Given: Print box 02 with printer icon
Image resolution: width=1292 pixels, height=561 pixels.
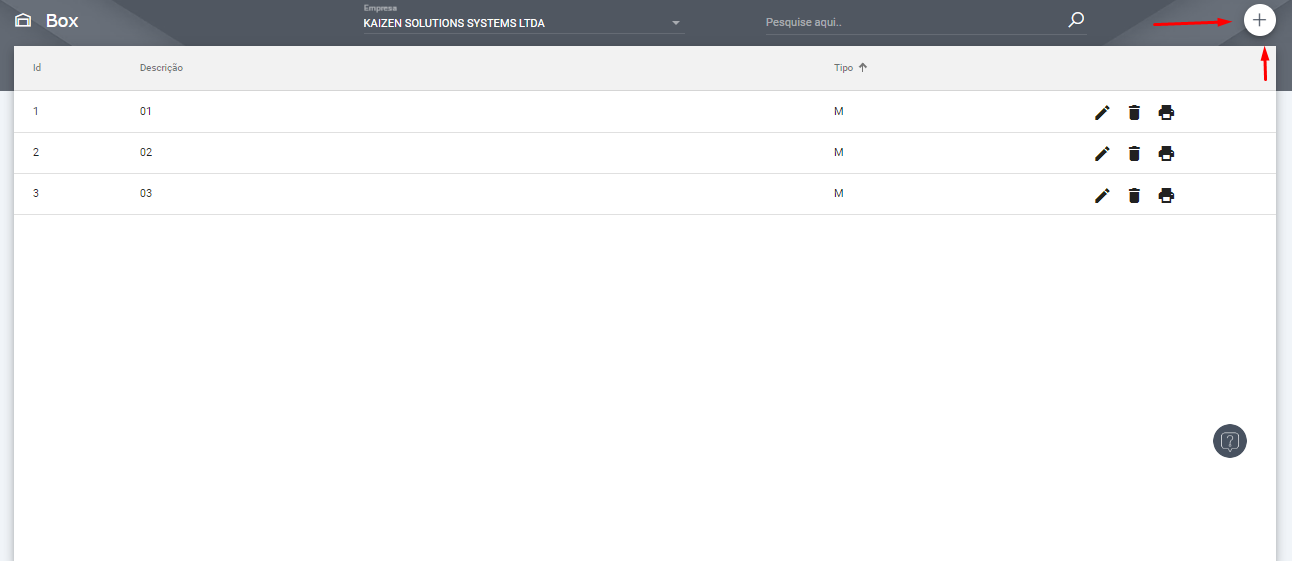Looking at the screenshot, I should (x=1166, y=153).
